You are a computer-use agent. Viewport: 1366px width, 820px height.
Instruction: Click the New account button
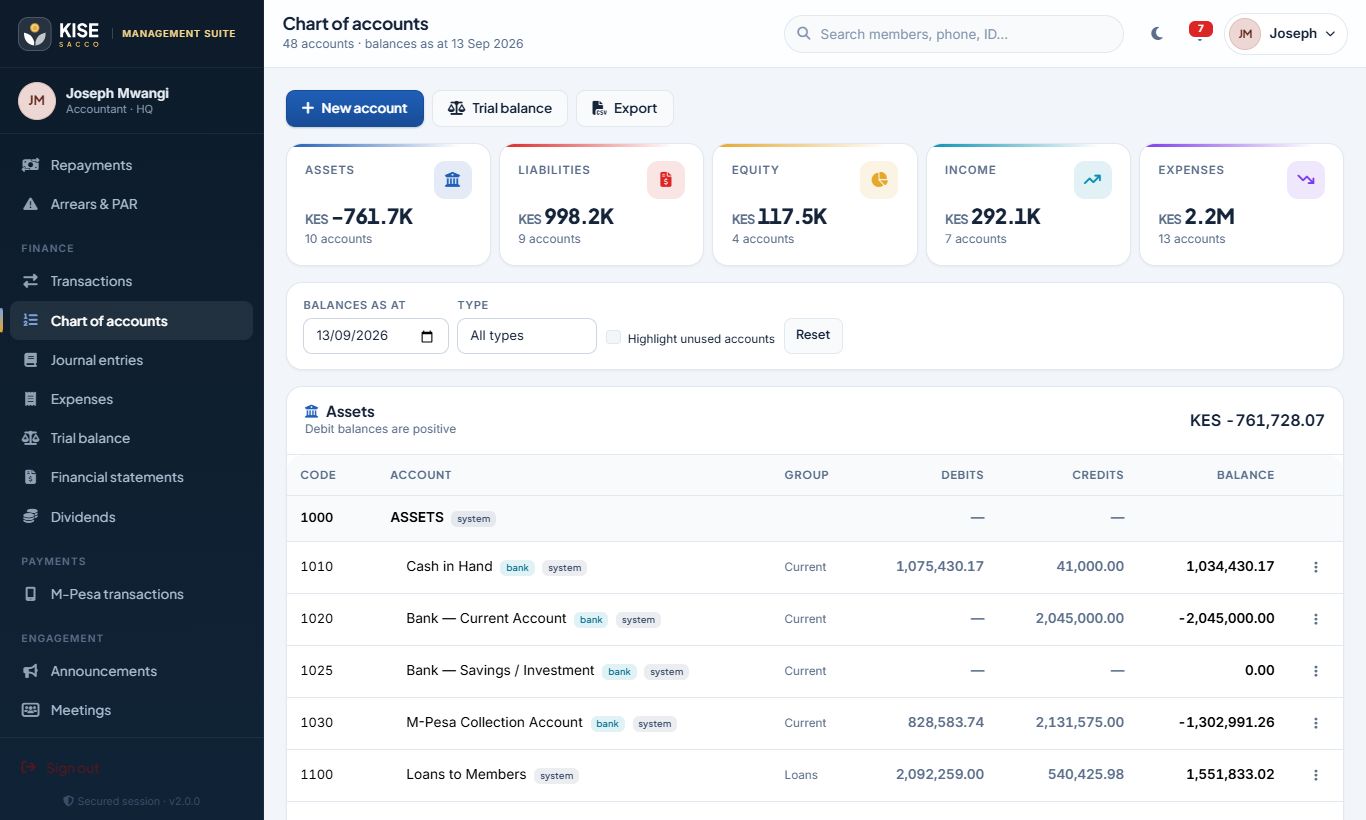[x=355, y=108]
